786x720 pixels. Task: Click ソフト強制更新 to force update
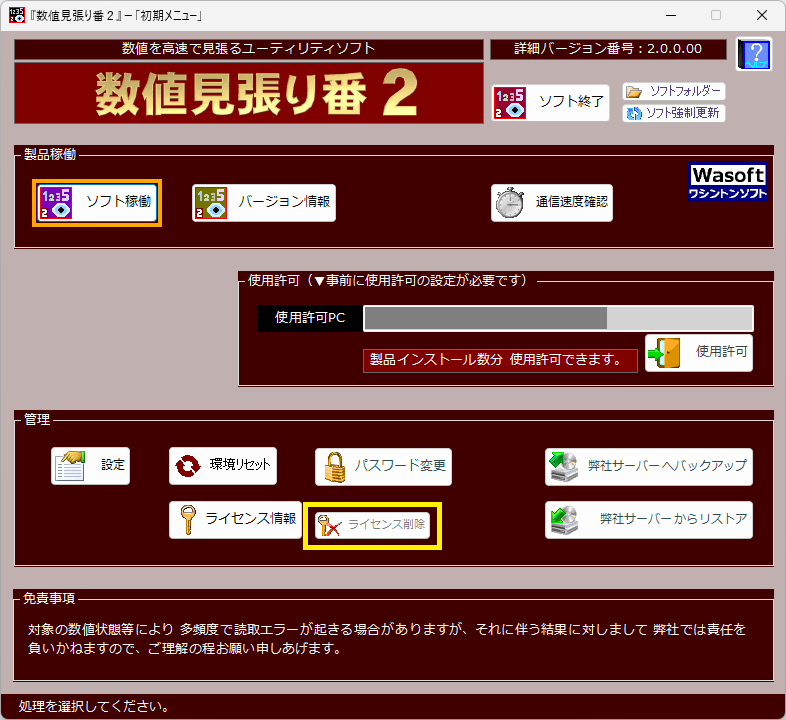pos(674,113)
